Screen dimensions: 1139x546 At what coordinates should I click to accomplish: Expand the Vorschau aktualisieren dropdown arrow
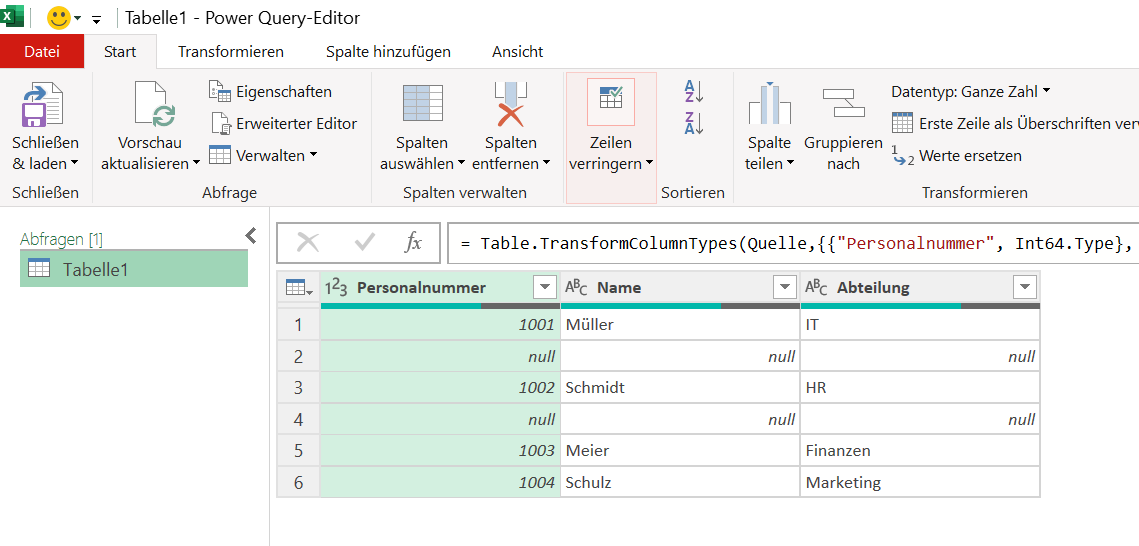pyautogui.click(x=195, y=164)
